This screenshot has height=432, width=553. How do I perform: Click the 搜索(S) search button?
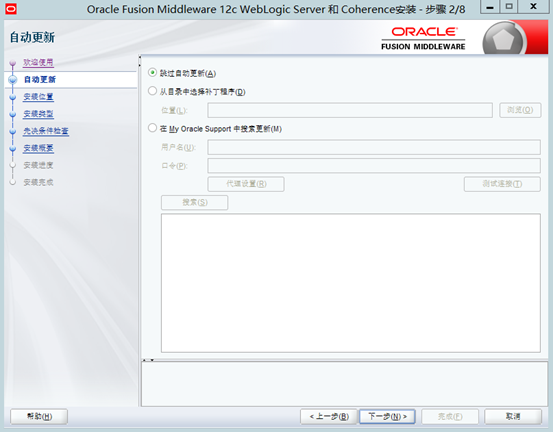click(x=195, y=202)
